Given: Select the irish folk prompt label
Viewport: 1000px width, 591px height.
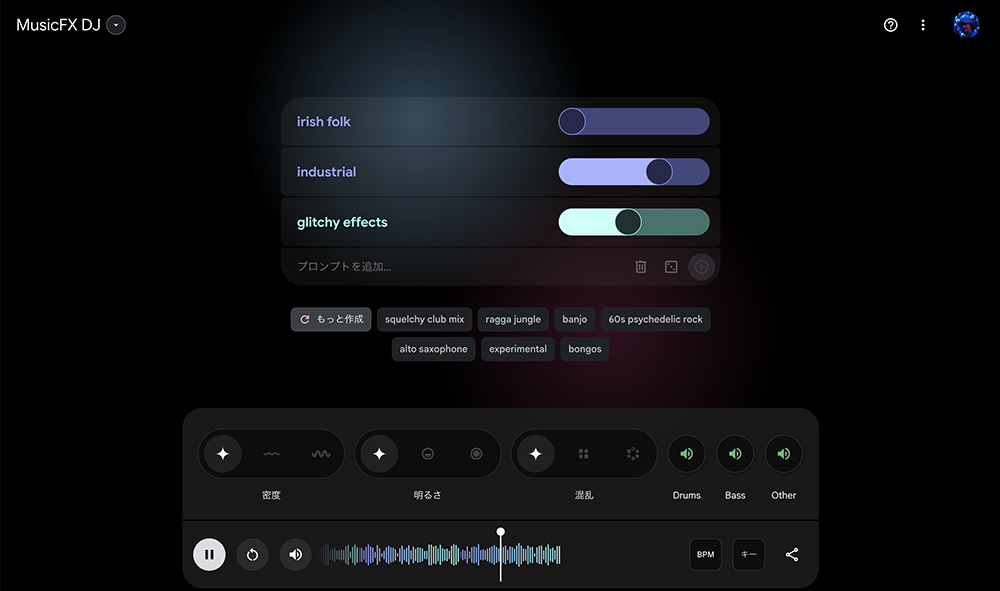Looking at the screenshot, I should pos(323,121).
